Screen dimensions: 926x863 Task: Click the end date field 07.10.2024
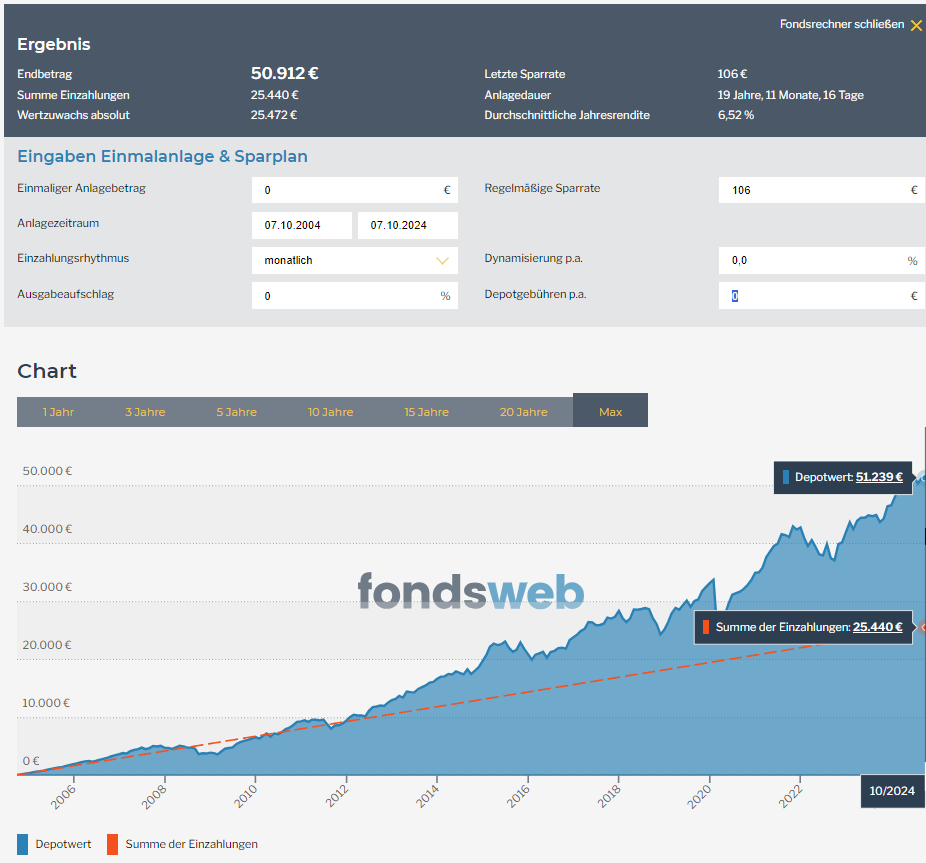tap(407, 226)
